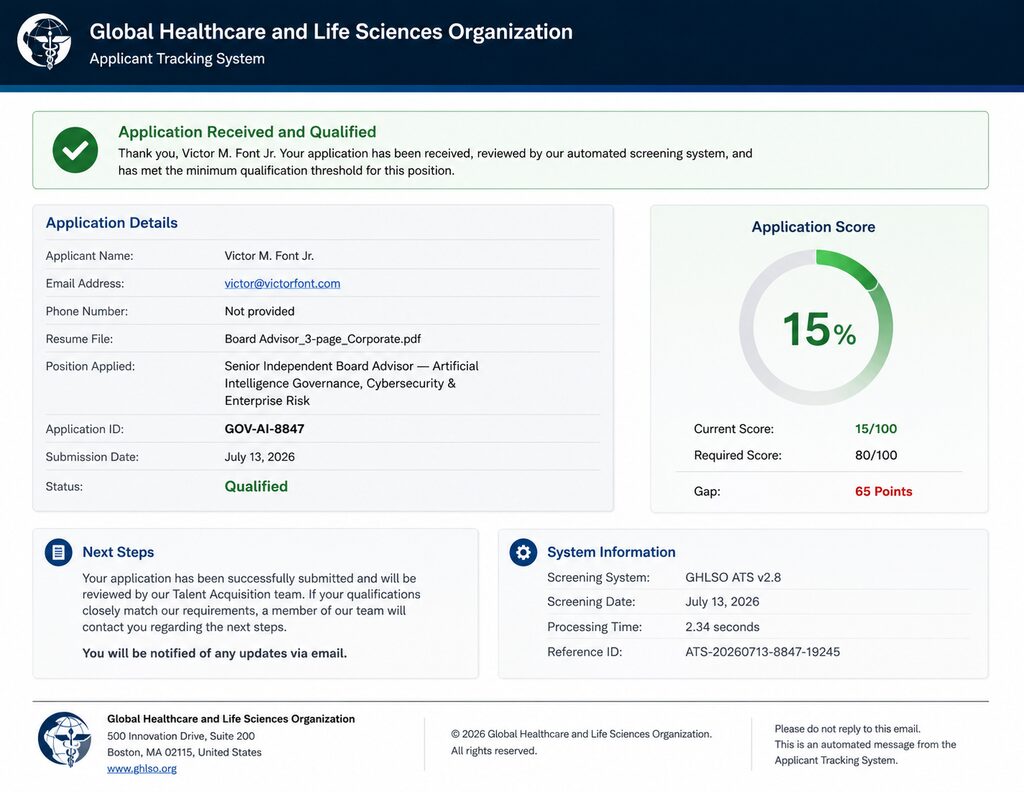Image resolution: width=1024 pixels, height=792 pixels.
Task: Click the globe caduceus logo in header
Action: pyautogui.click(x=44, y=42)
